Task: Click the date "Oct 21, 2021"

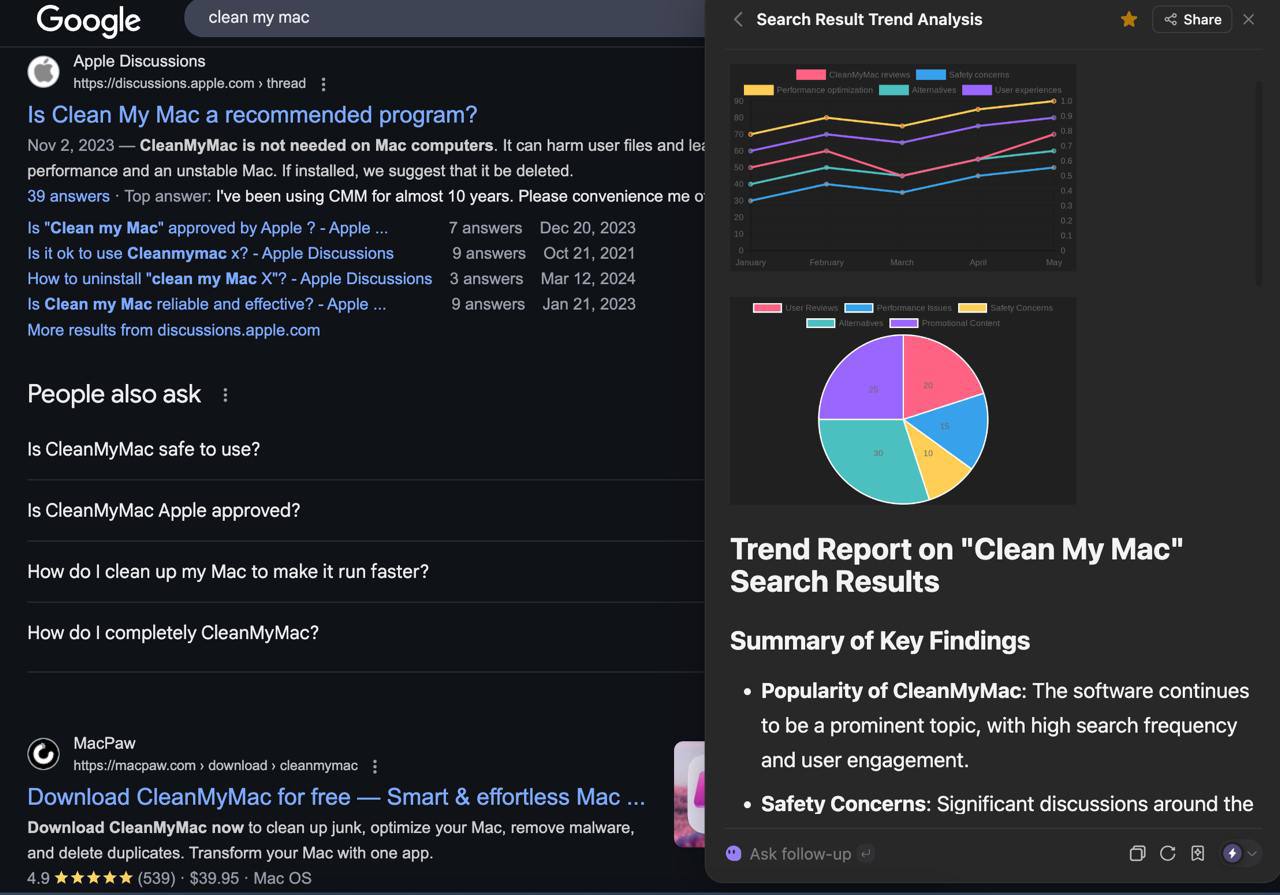Action: 589,253
